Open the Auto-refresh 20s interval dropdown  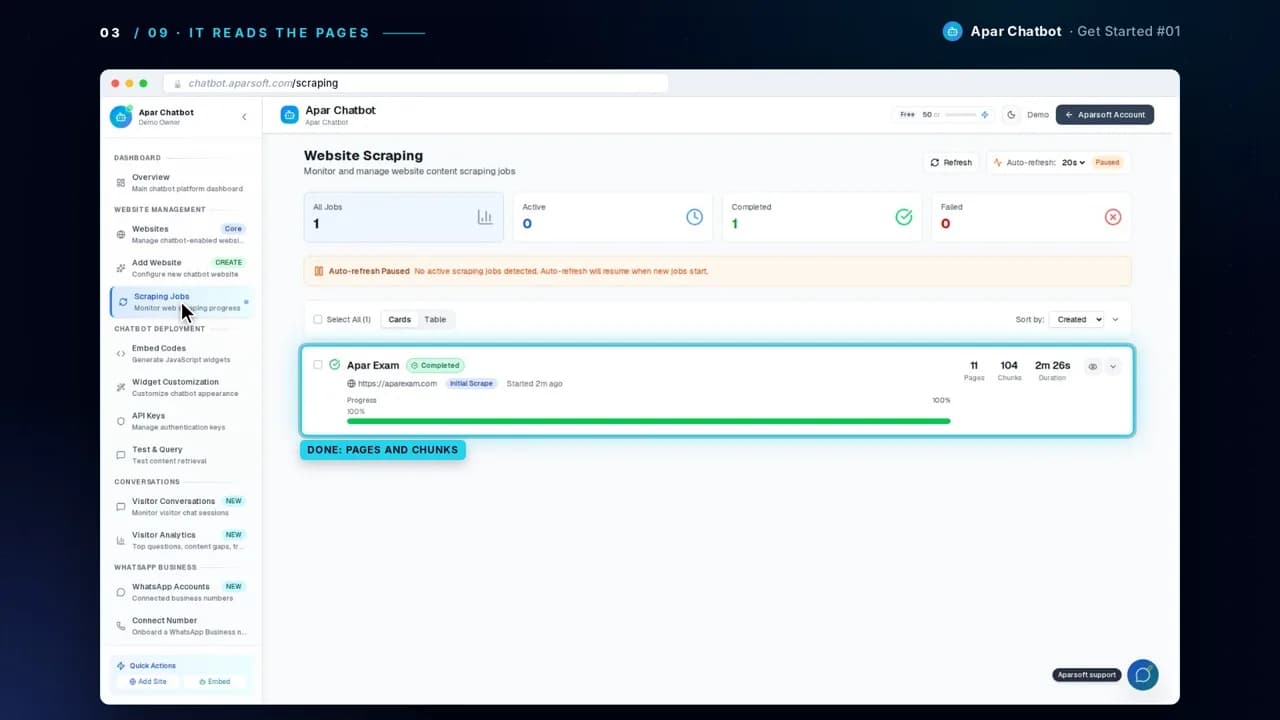point(1074,162)
